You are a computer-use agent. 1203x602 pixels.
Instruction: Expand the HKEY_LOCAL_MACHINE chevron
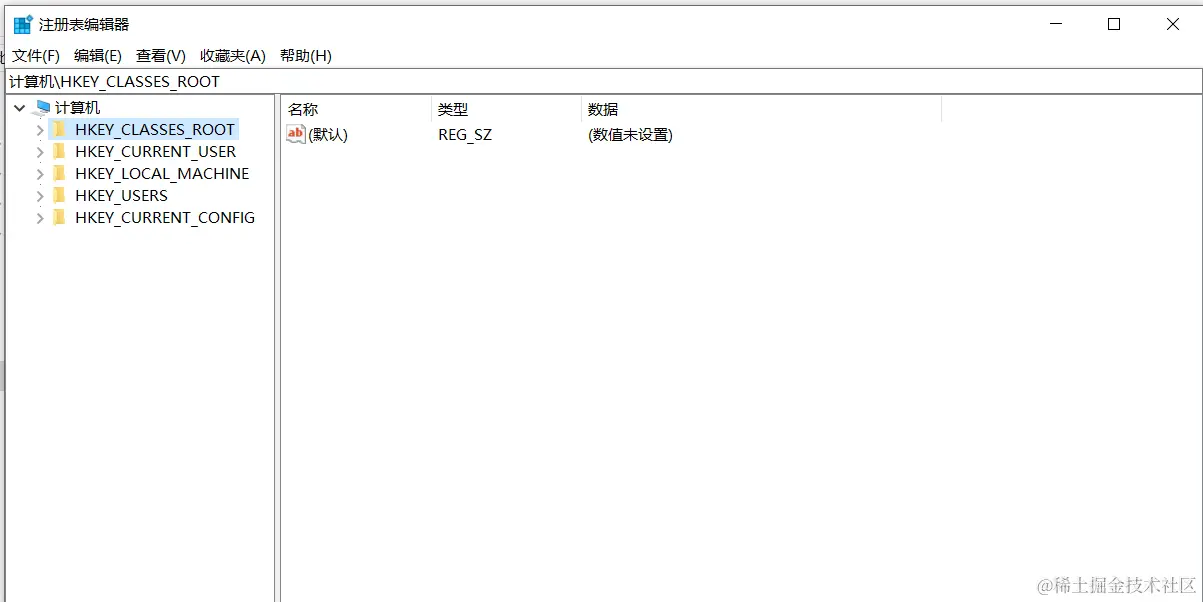coord(40,174)
